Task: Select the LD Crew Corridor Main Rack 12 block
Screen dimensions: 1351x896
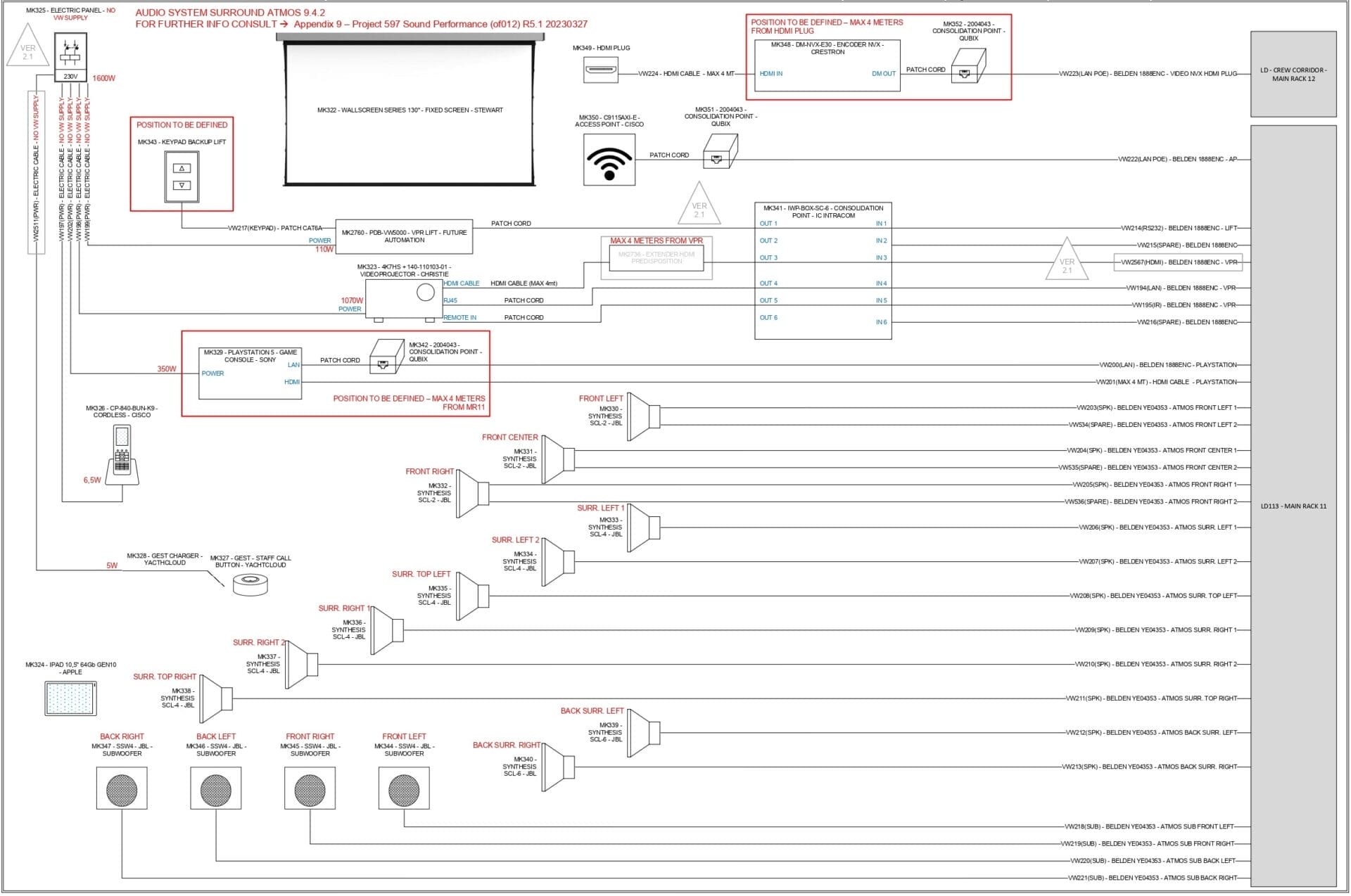Action: [1293, 74]
